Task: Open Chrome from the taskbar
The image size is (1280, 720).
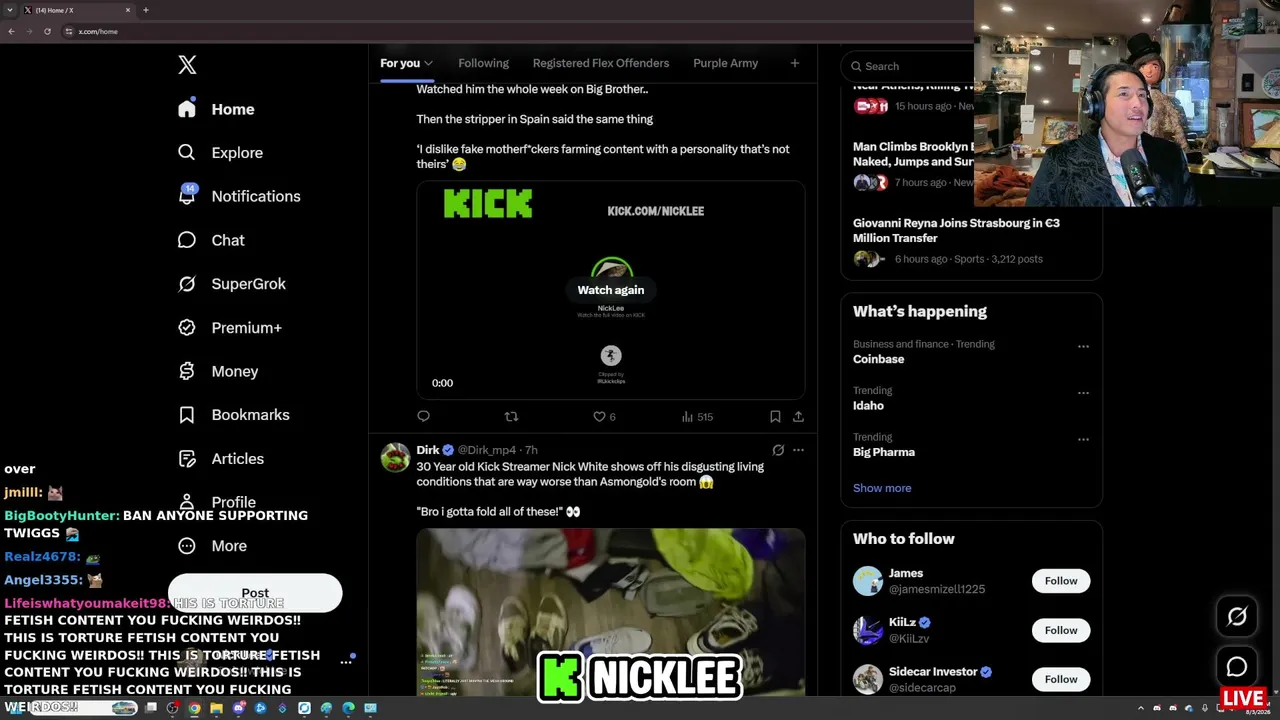Action: 194,708
